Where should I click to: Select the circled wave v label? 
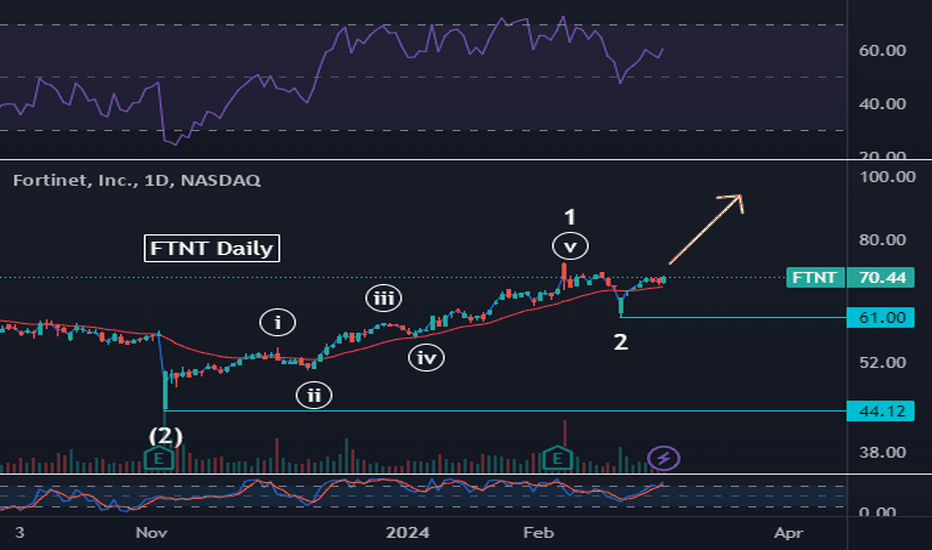pyautogui.click(x=570, y=246)
